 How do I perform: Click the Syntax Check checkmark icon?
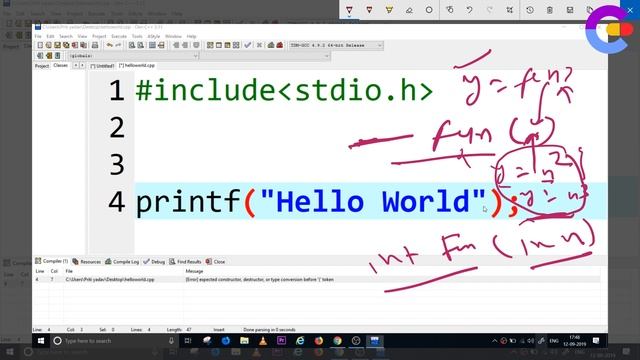[247, 45]
